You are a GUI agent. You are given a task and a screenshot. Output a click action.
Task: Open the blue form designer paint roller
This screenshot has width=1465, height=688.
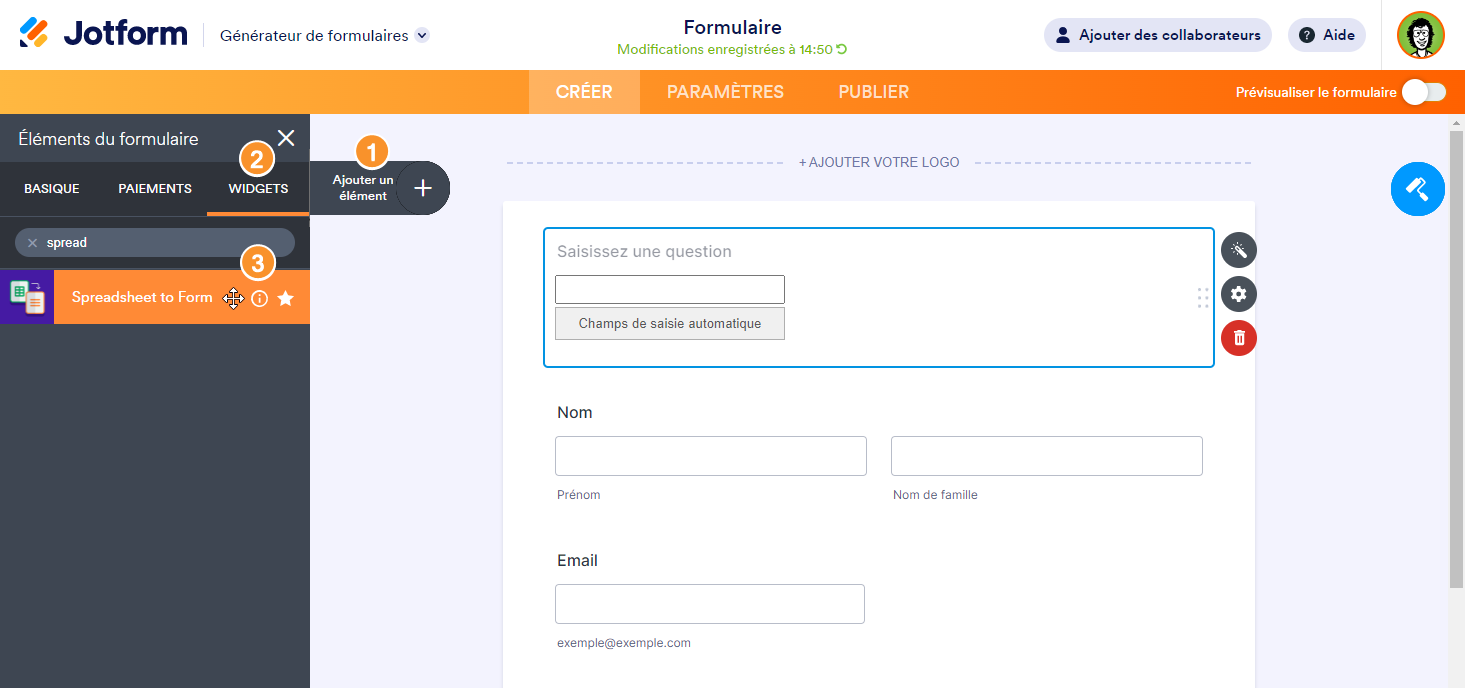[1417, 188]
